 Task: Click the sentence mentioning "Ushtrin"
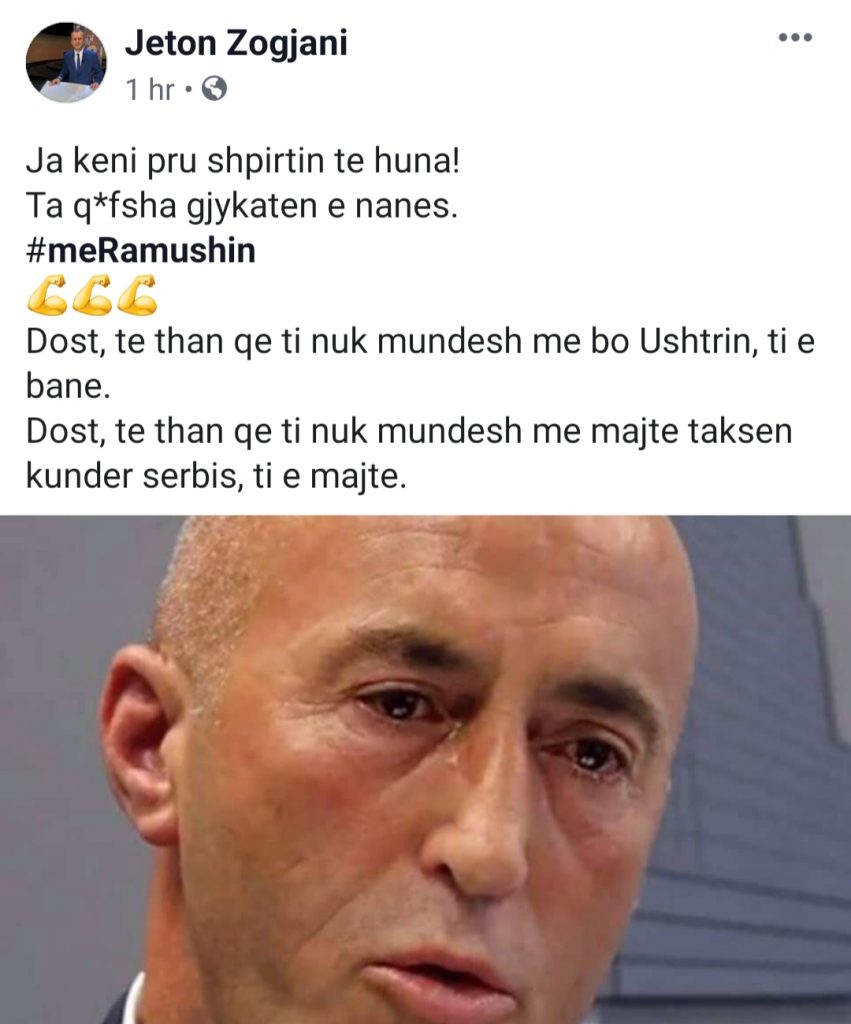[x=421, y=364]
